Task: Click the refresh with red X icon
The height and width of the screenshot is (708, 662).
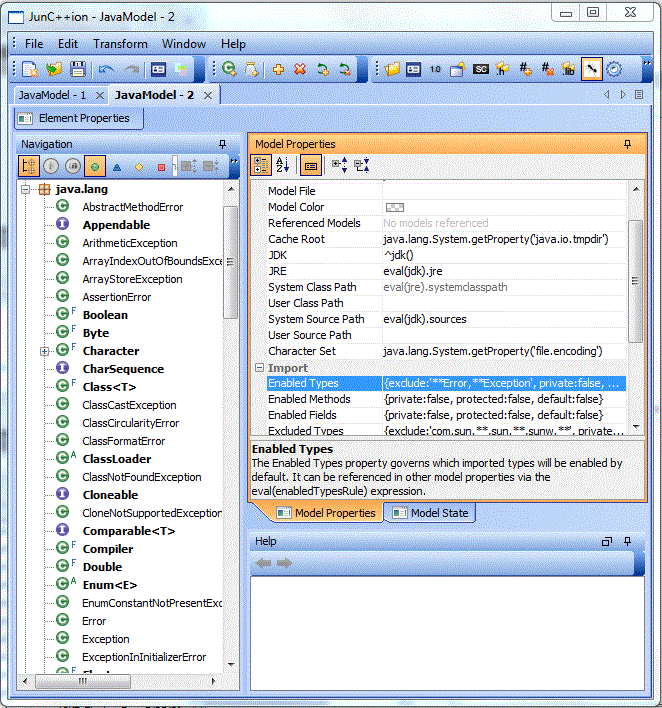Action: point(345,69)
